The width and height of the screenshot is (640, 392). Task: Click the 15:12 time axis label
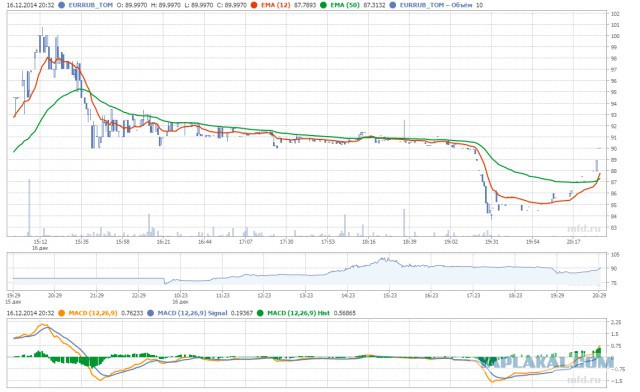[40, 242]
